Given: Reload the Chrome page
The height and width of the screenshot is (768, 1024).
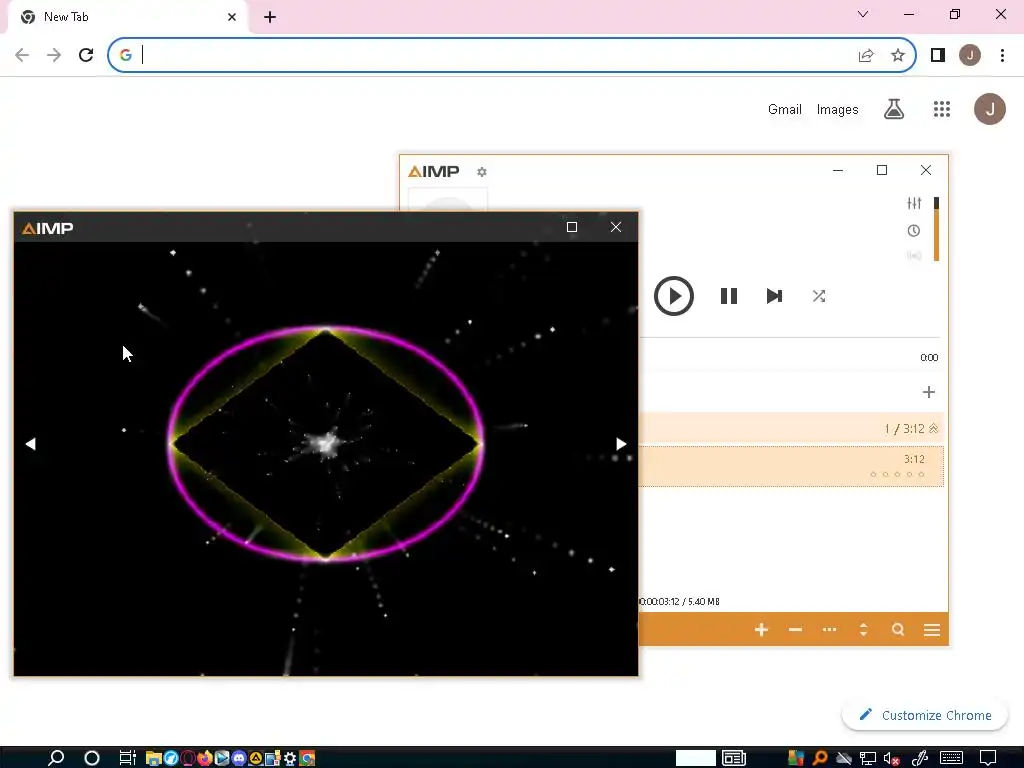Looking at the screenshot, I should [86, 55].
